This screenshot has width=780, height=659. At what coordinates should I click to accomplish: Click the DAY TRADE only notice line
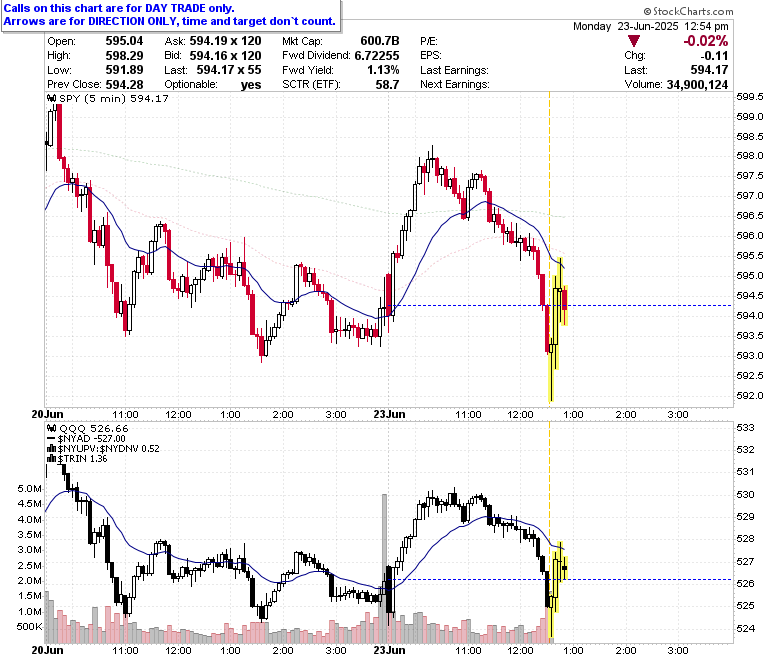click(x=119, y=8)
